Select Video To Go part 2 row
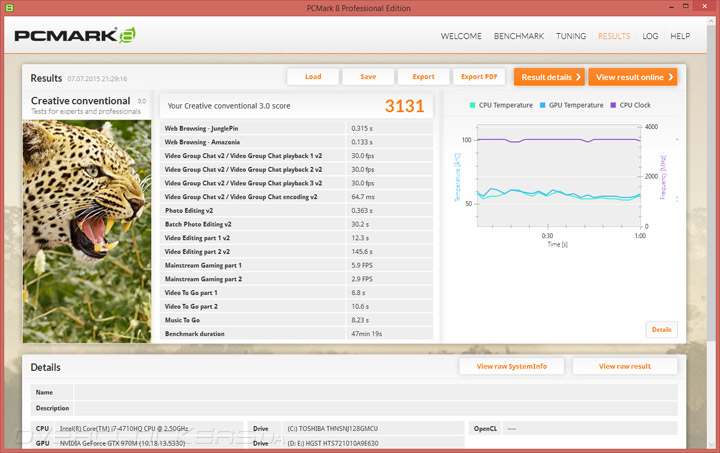This screenshot has width=720, height=453. [296, 306]
